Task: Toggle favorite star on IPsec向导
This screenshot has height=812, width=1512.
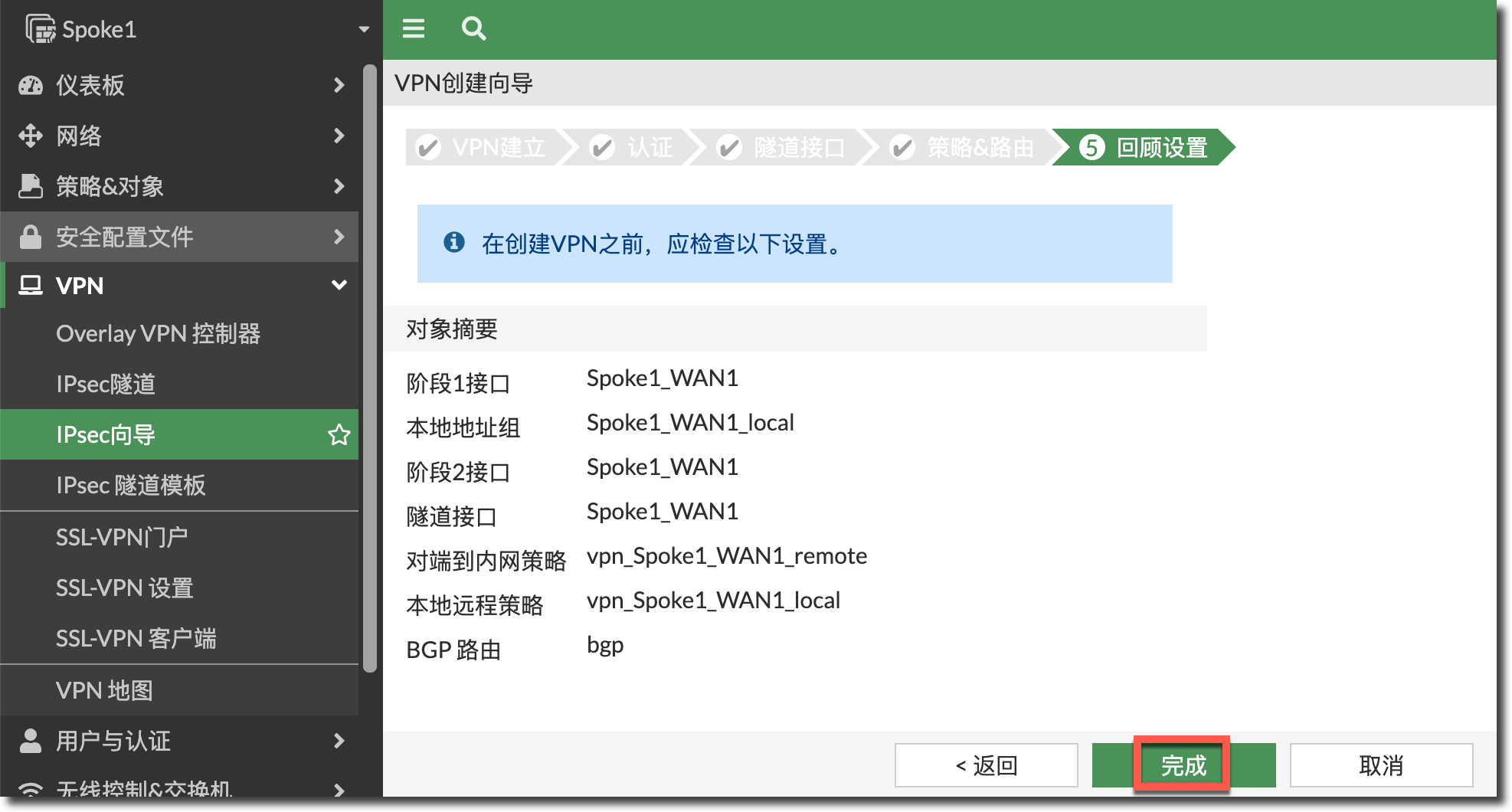Action: 339,435
